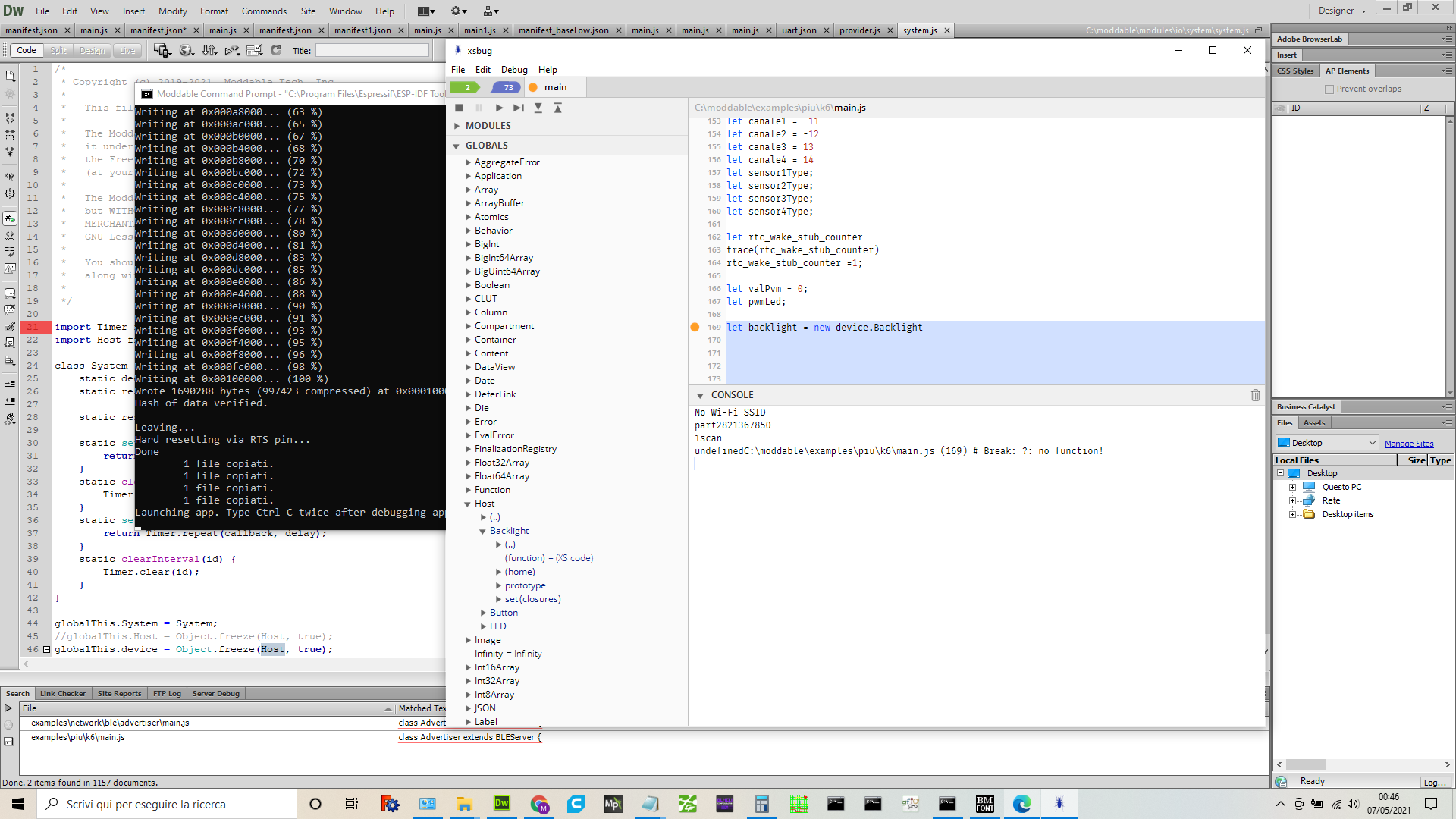1456x819 pixels.
Task: Click Step Out in the xsbug debugger
Action: tap(557, 108)
